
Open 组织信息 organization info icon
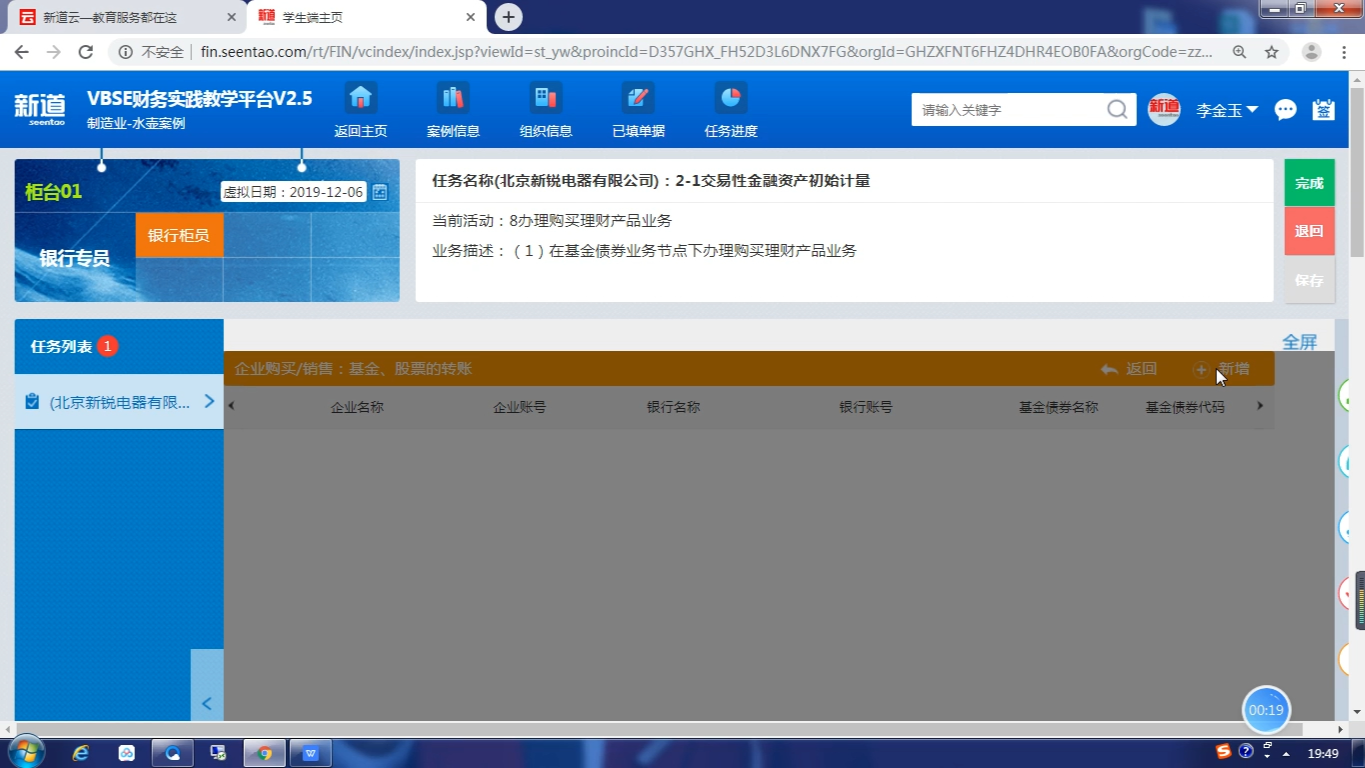pyautogui.click(x=546, y=98)
